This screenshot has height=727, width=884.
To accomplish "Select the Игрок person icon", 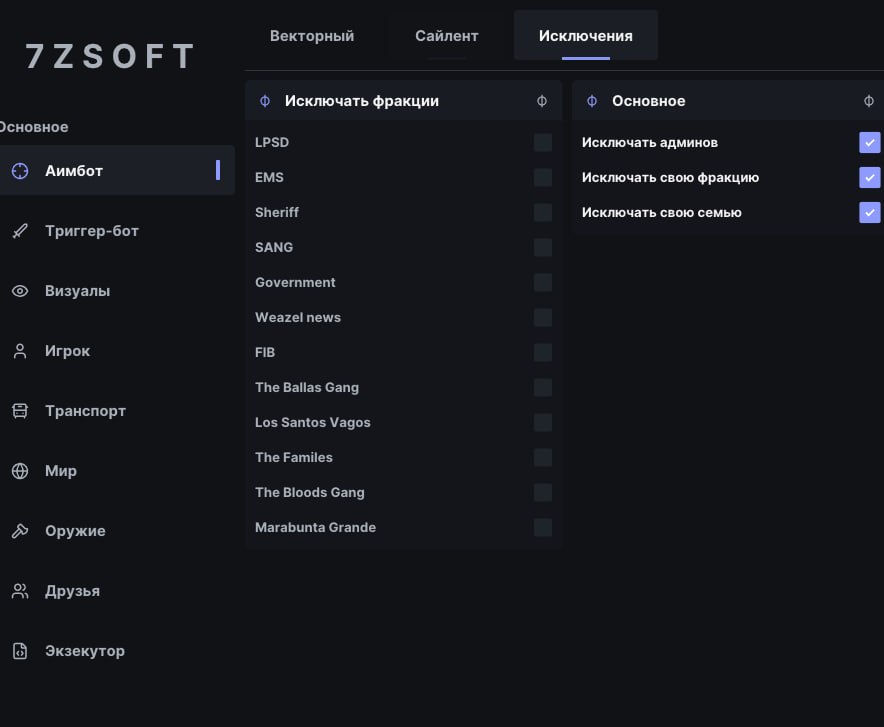I will coord(20,351).
